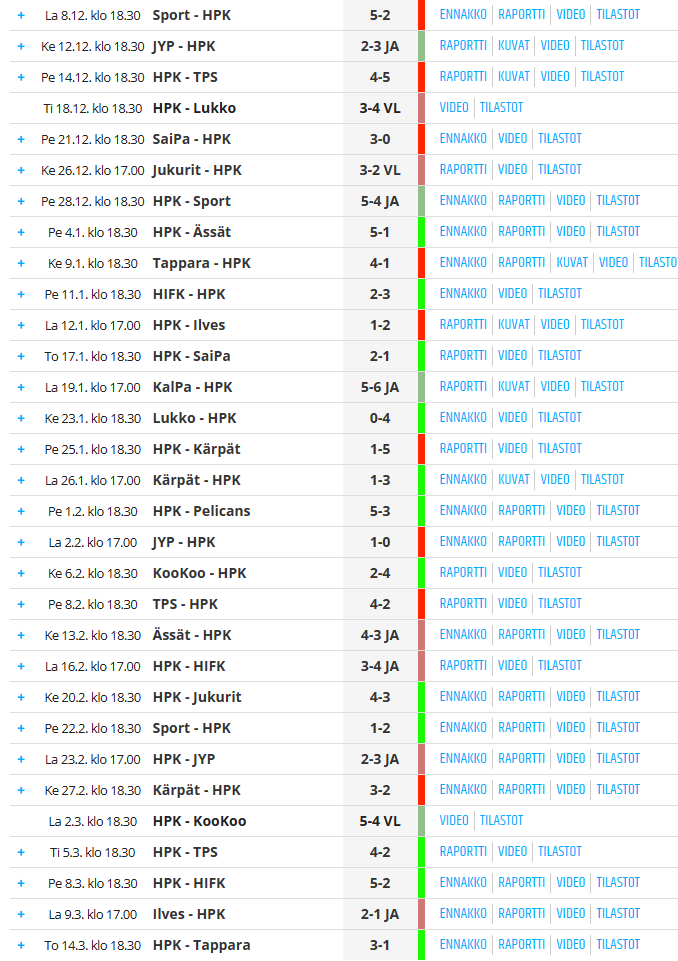Expand the KalPa - HPK 19.1. row

tap(21, 387)
